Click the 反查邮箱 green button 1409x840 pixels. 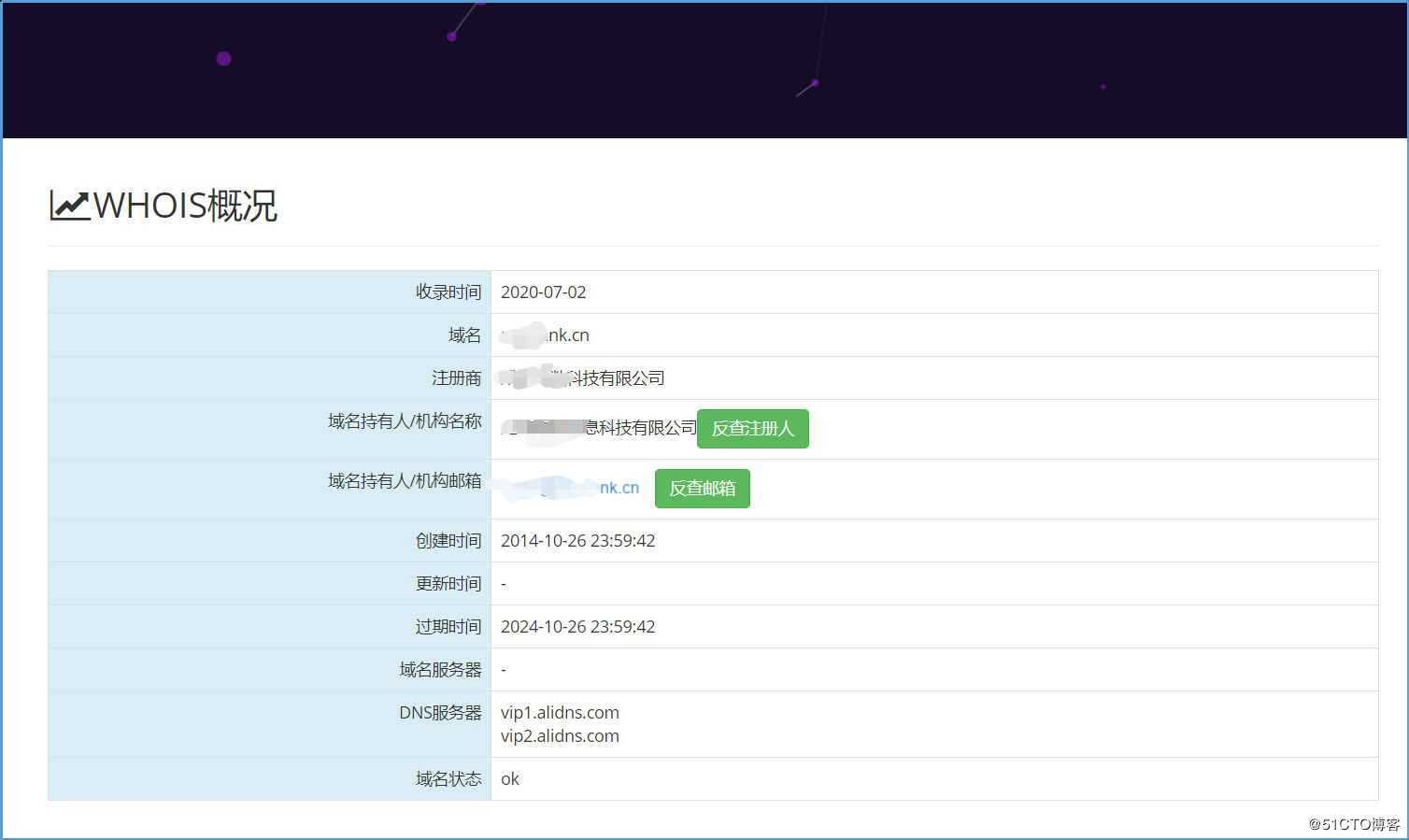pyautogui.click(x=703, y=489)
